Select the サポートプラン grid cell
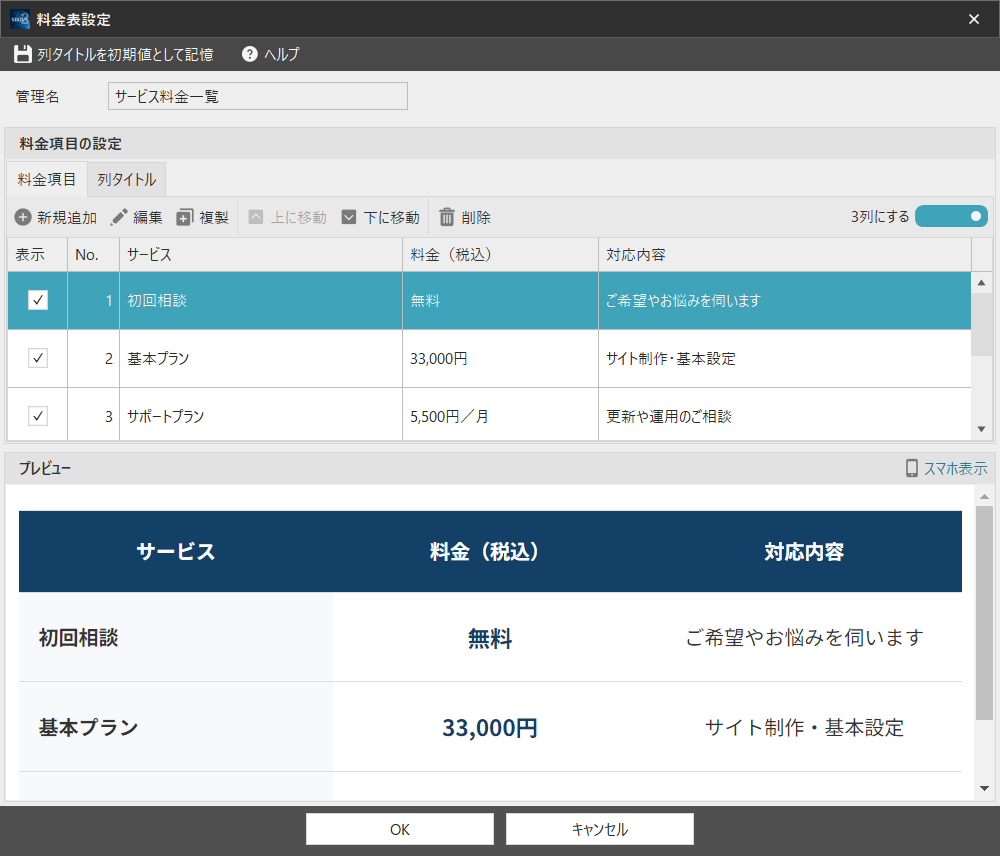Screen dimensions: 1000x856 click(x=261, y=415)
